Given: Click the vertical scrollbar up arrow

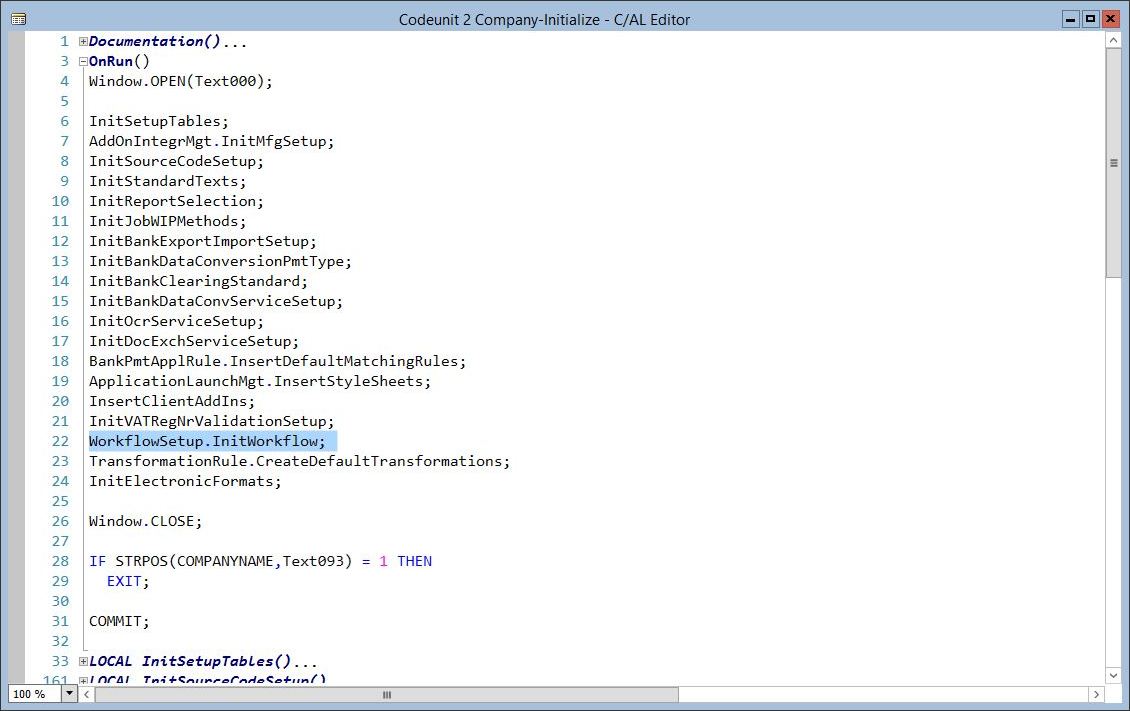Looking at the screenshot, I should point(1113,41).
